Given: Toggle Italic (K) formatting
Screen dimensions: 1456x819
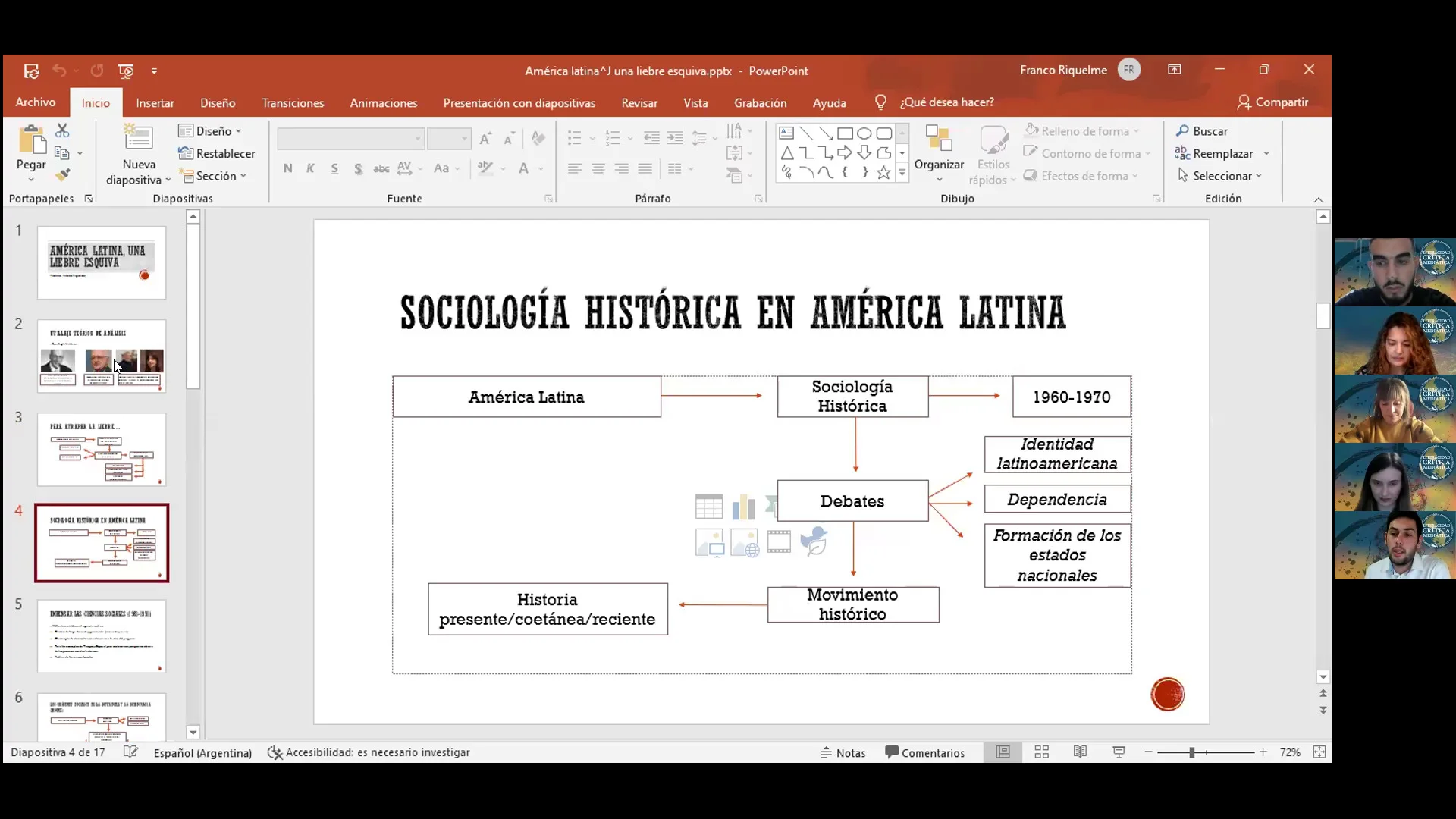Looking at the screenshot, I should click(x=310, y=168).
